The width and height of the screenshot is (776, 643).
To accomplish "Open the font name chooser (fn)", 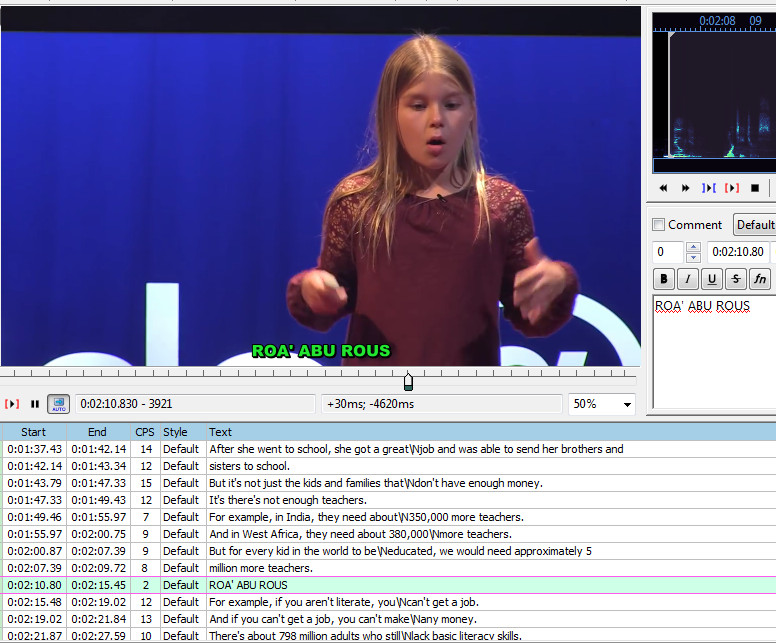I will 760,279.
